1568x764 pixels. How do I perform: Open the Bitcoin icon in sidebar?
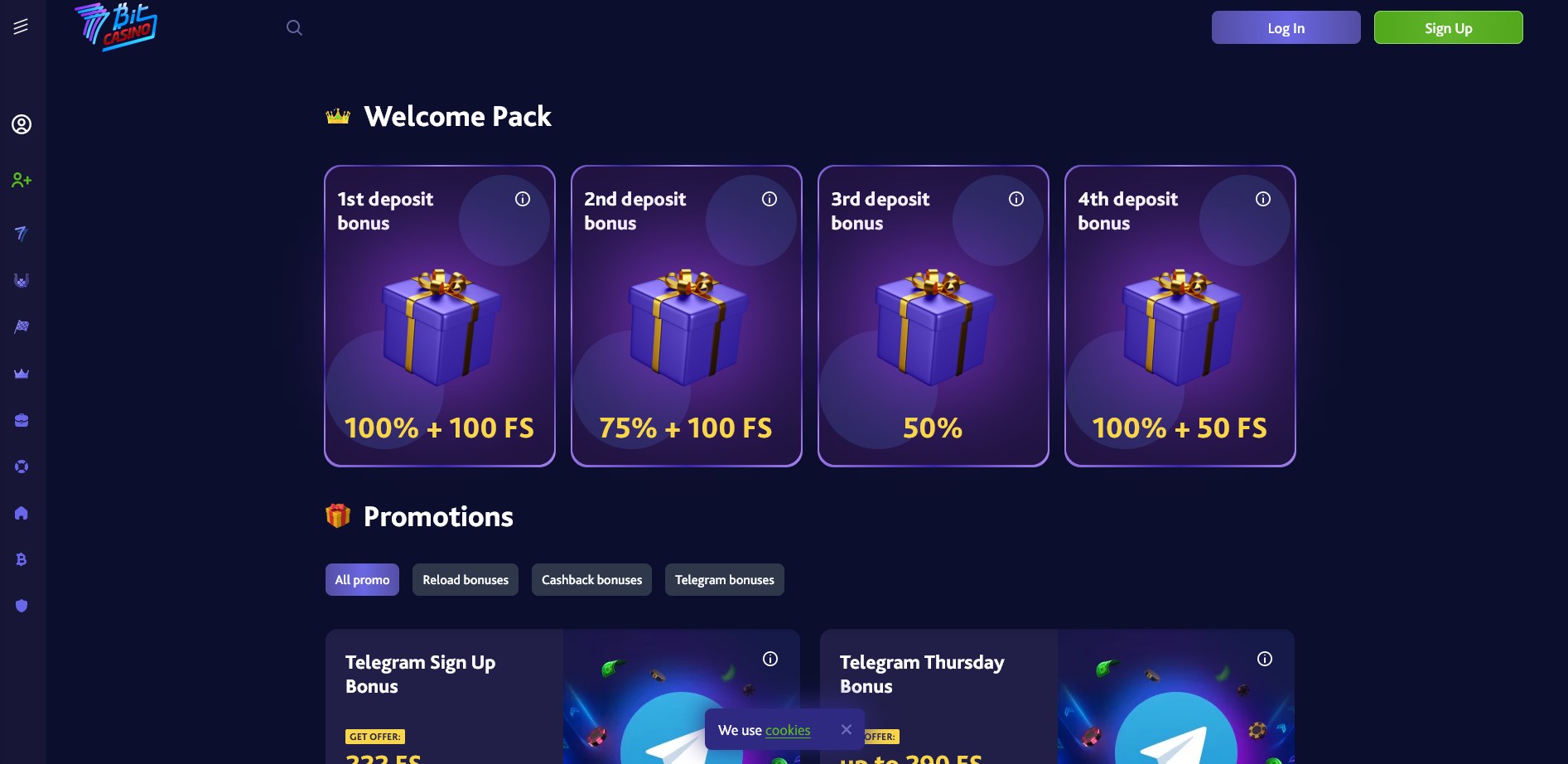pos(22,559)
